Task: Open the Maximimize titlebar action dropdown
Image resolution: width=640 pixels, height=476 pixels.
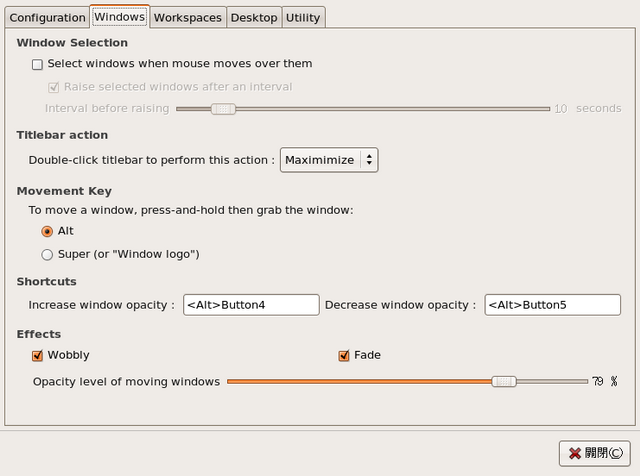Action: [x=329, y=160]
